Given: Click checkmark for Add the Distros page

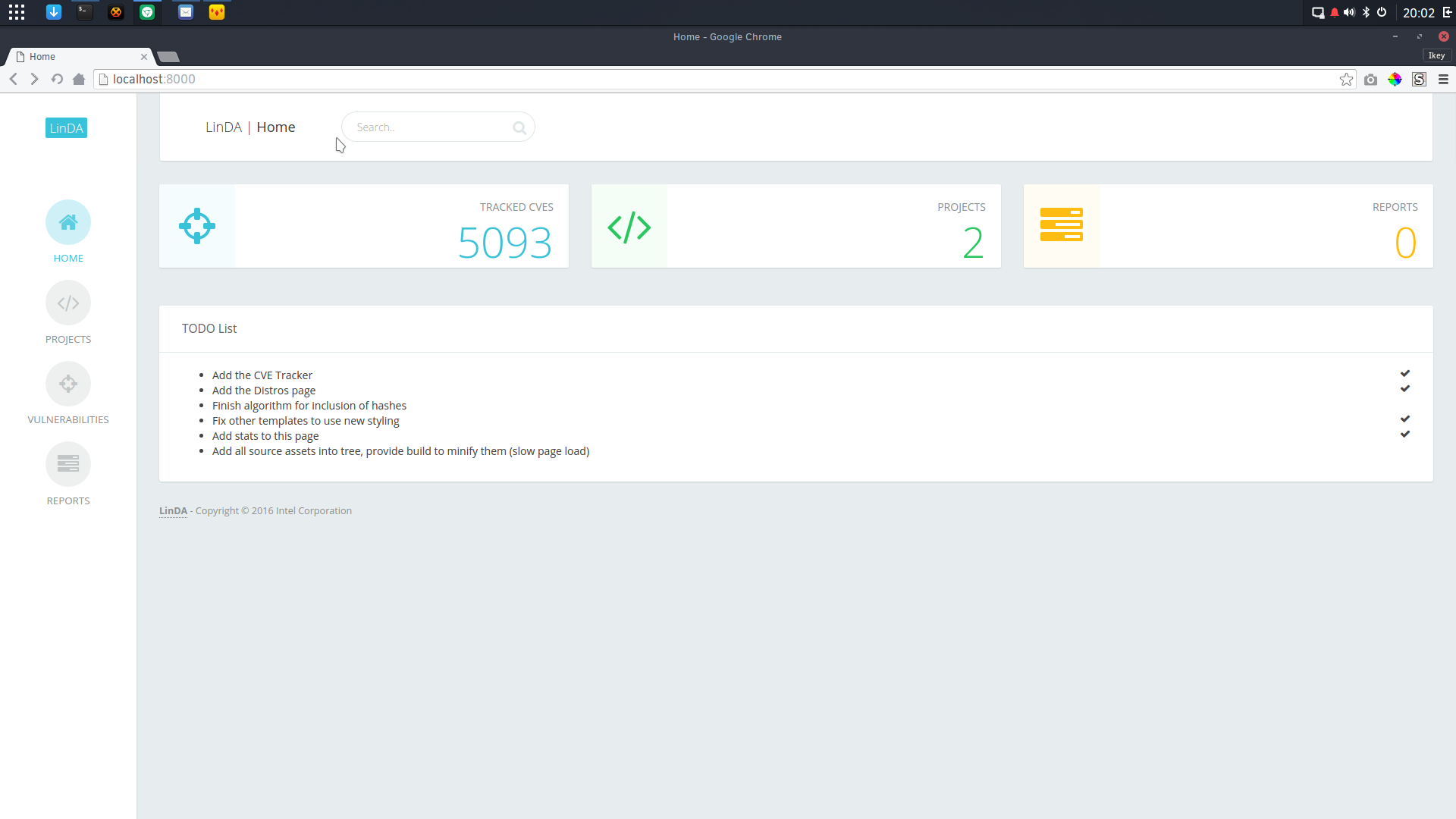Looking at the screenshot, I should [x=1405, y=389].
